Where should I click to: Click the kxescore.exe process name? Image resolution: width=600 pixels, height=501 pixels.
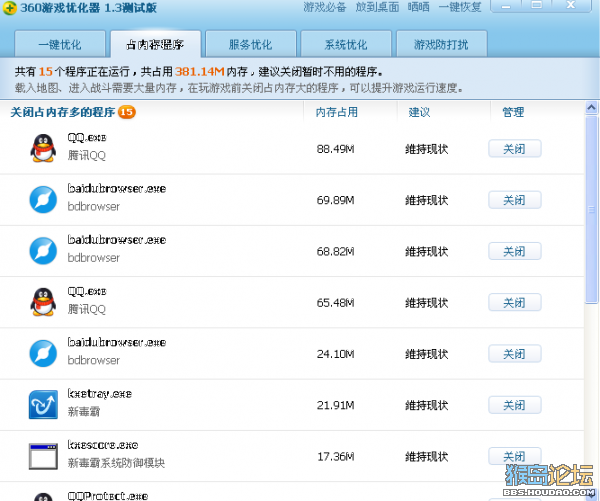coord(103,445)
